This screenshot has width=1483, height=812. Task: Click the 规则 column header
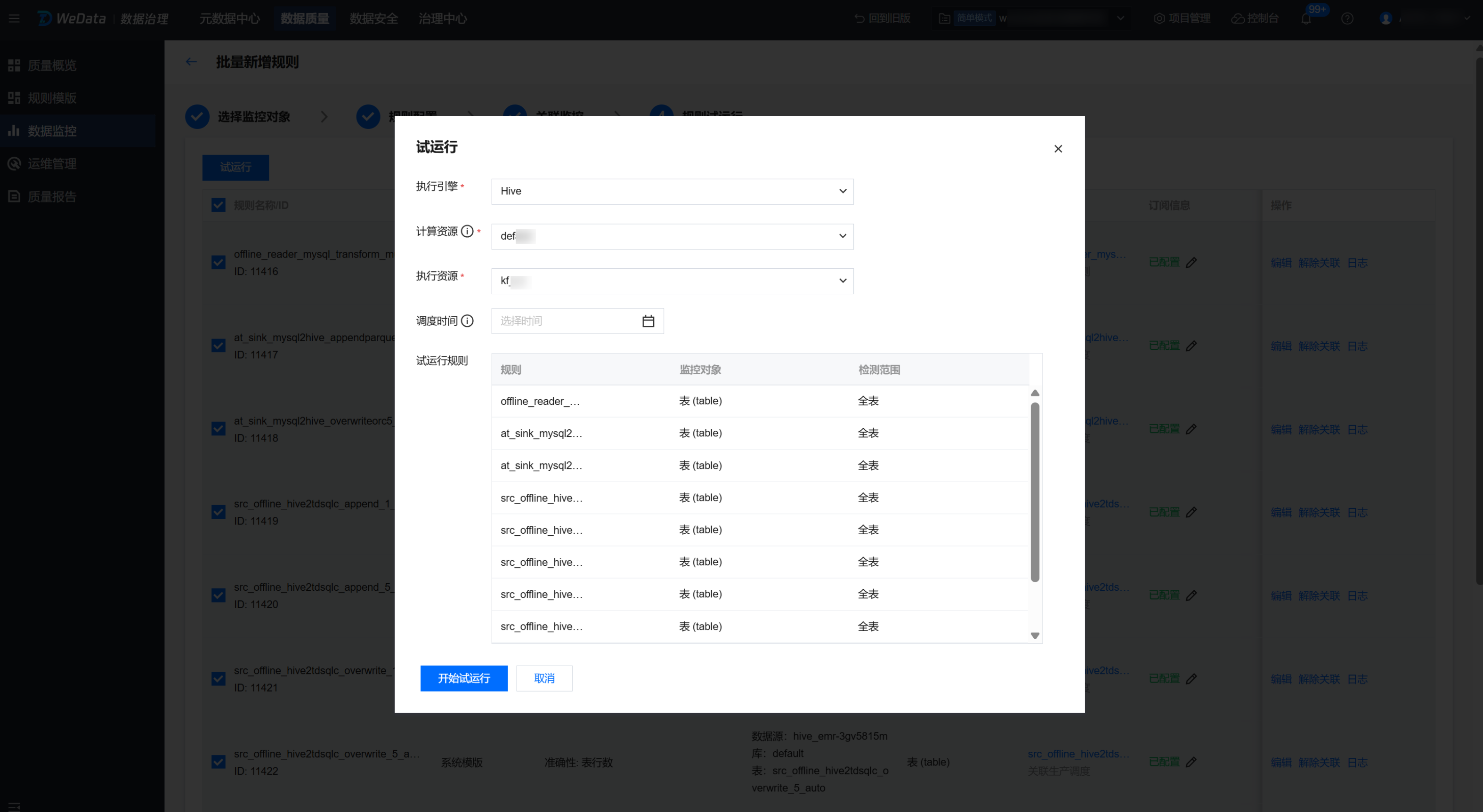(x=511, y=370)
